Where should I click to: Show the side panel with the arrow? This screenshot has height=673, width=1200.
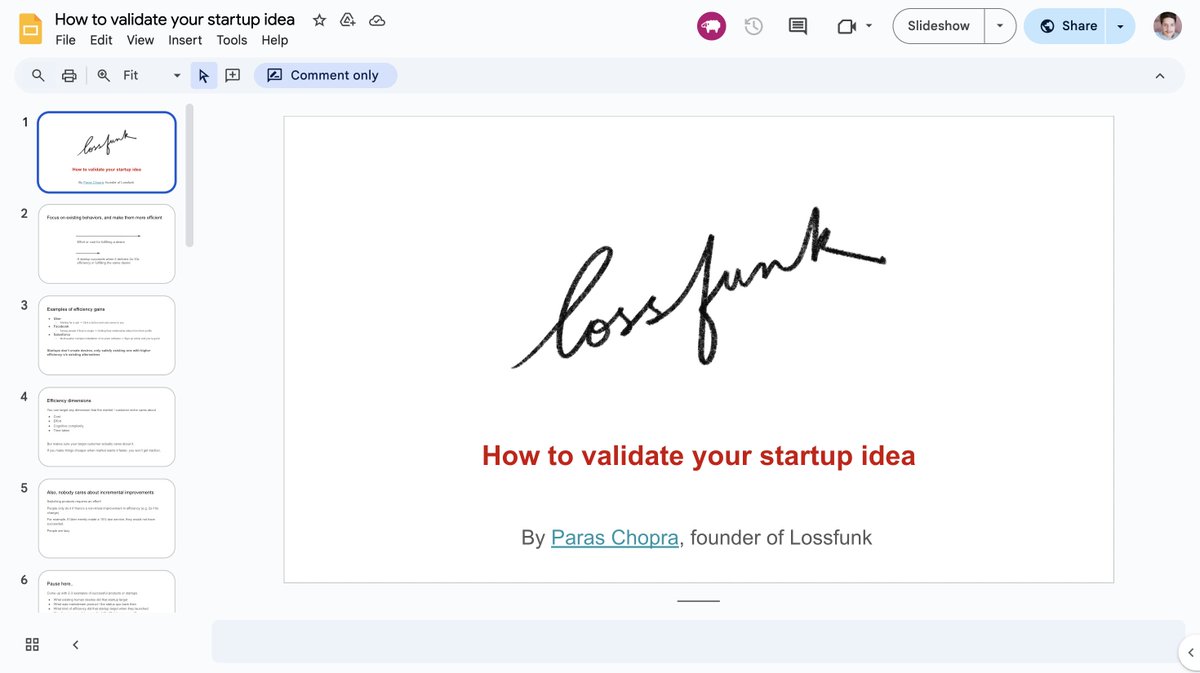tap(1190, 652)
